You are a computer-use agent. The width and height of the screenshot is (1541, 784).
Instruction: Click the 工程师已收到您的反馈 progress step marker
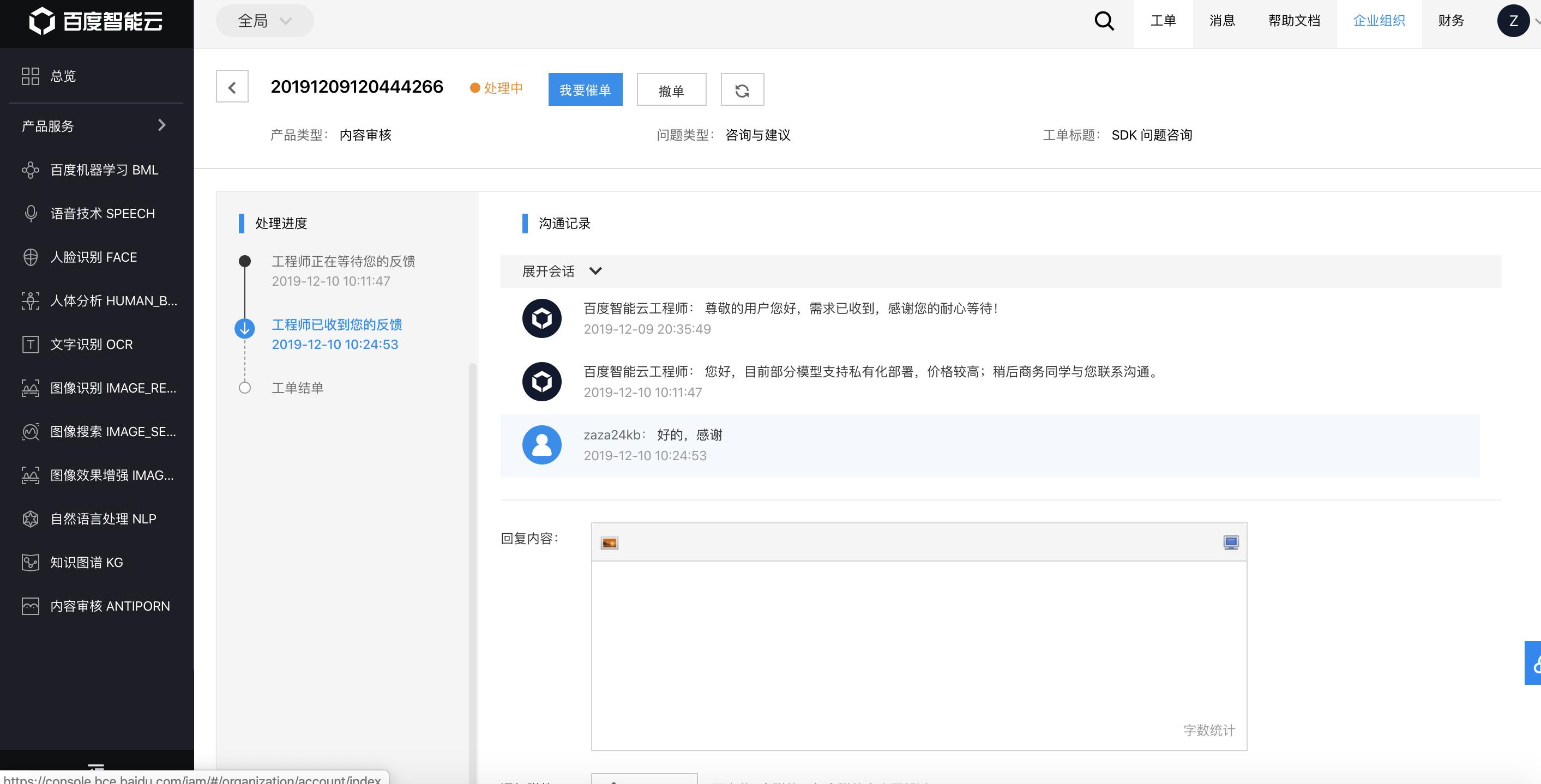point(245,328)
